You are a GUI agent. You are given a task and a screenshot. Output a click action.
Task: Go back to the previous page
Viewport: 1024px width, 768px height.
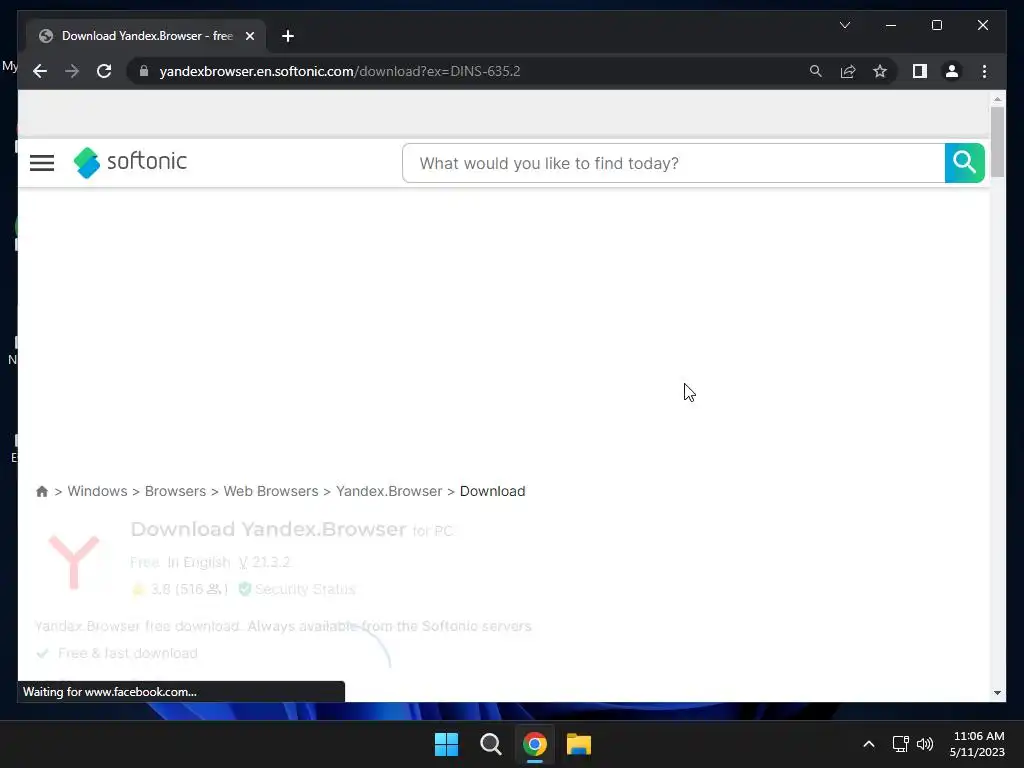pos(40,71)
